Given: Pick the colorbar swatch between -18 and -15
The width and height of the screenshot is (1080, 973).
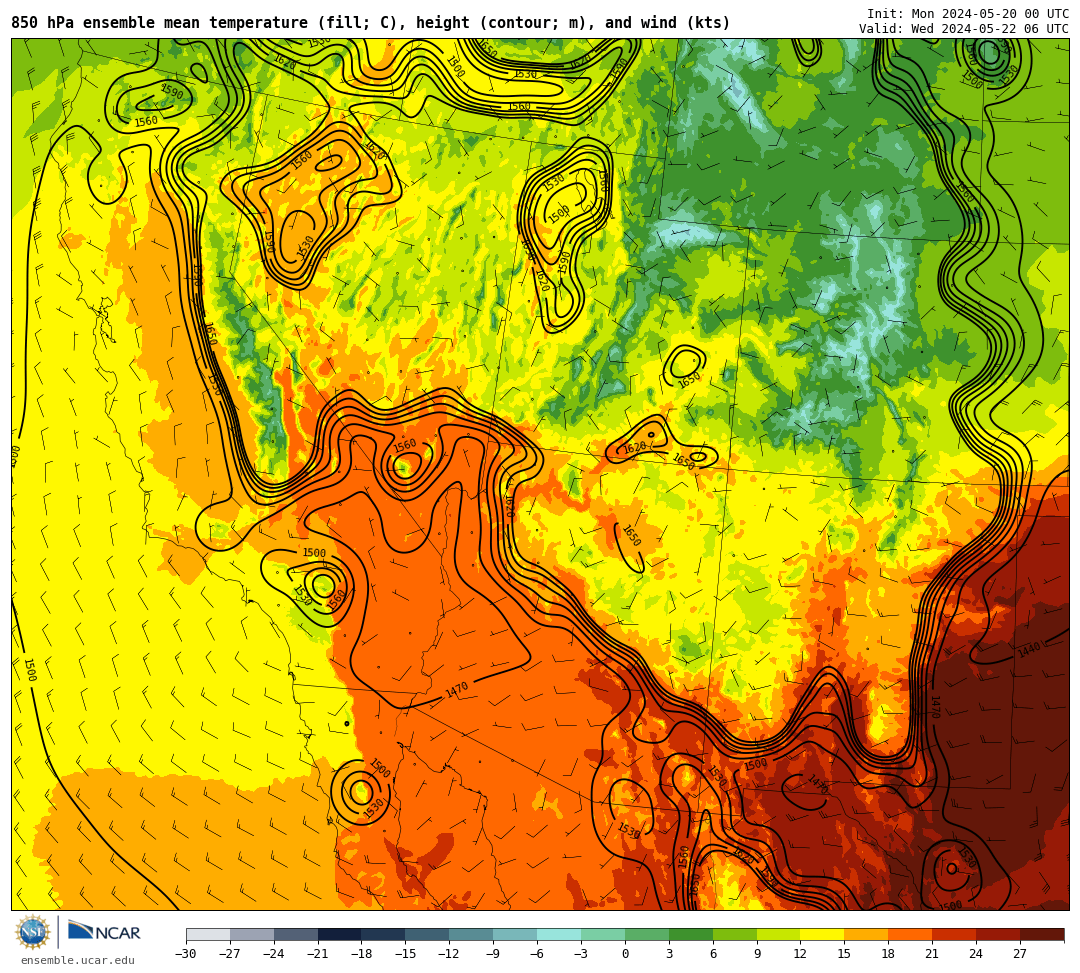Looking at the screenshot, I should [384, 934].
